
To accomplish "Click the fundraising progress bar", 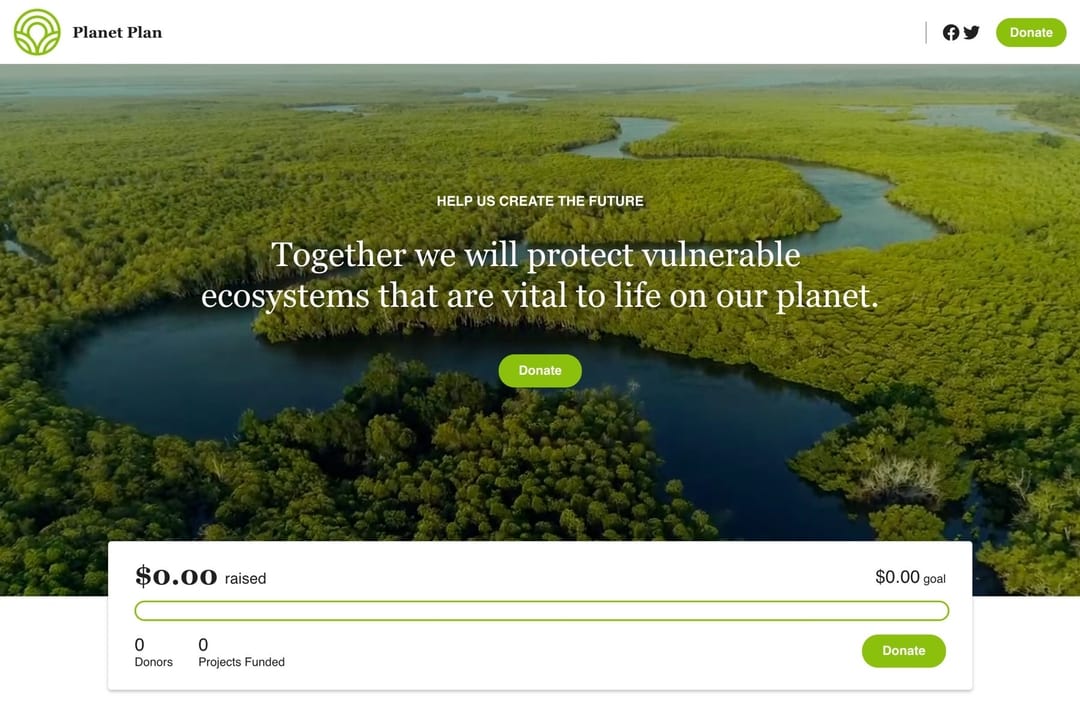I will [x=541, y=610].
